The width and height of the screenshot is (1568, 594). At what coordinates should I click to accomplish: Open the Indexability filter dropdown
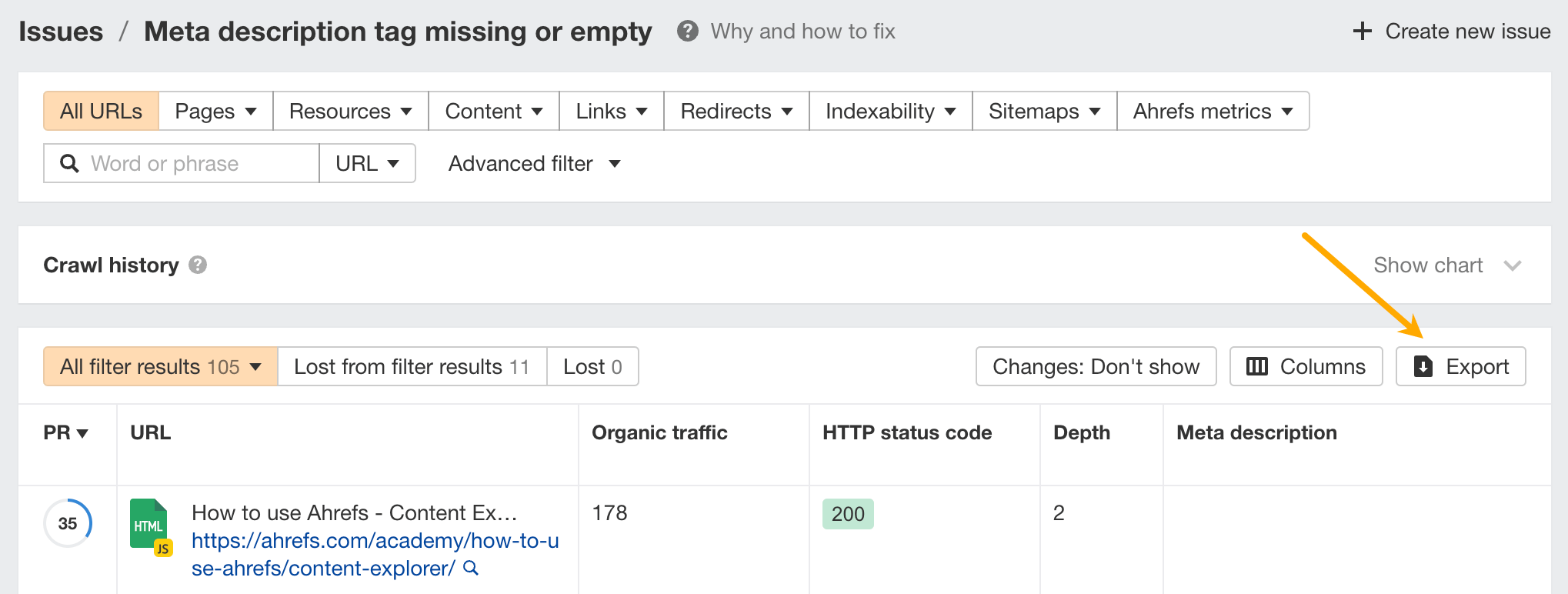[x=891, y=112]
